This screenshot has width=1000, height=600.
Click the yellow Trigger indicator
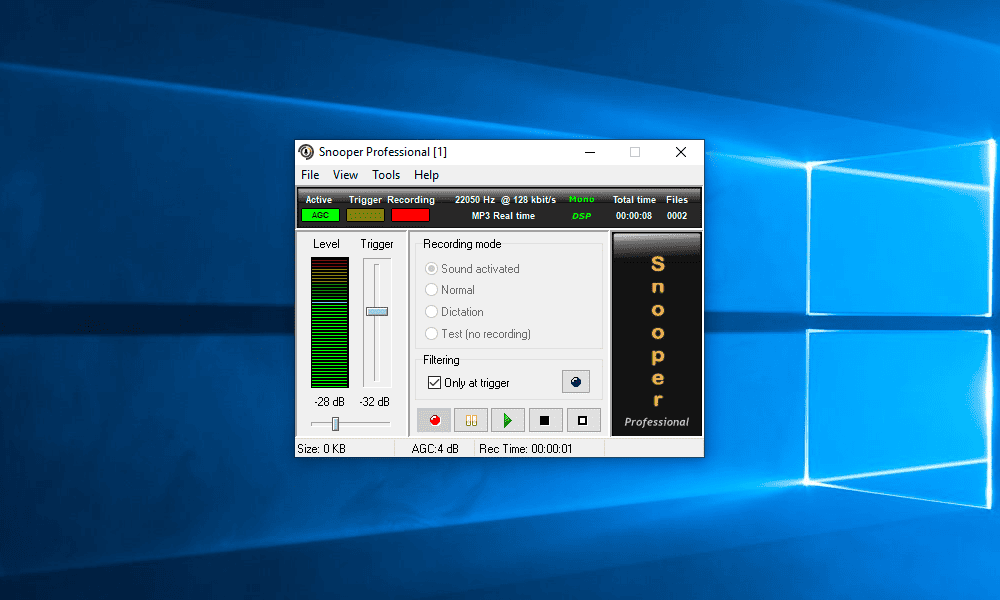(x=365, y=216)
